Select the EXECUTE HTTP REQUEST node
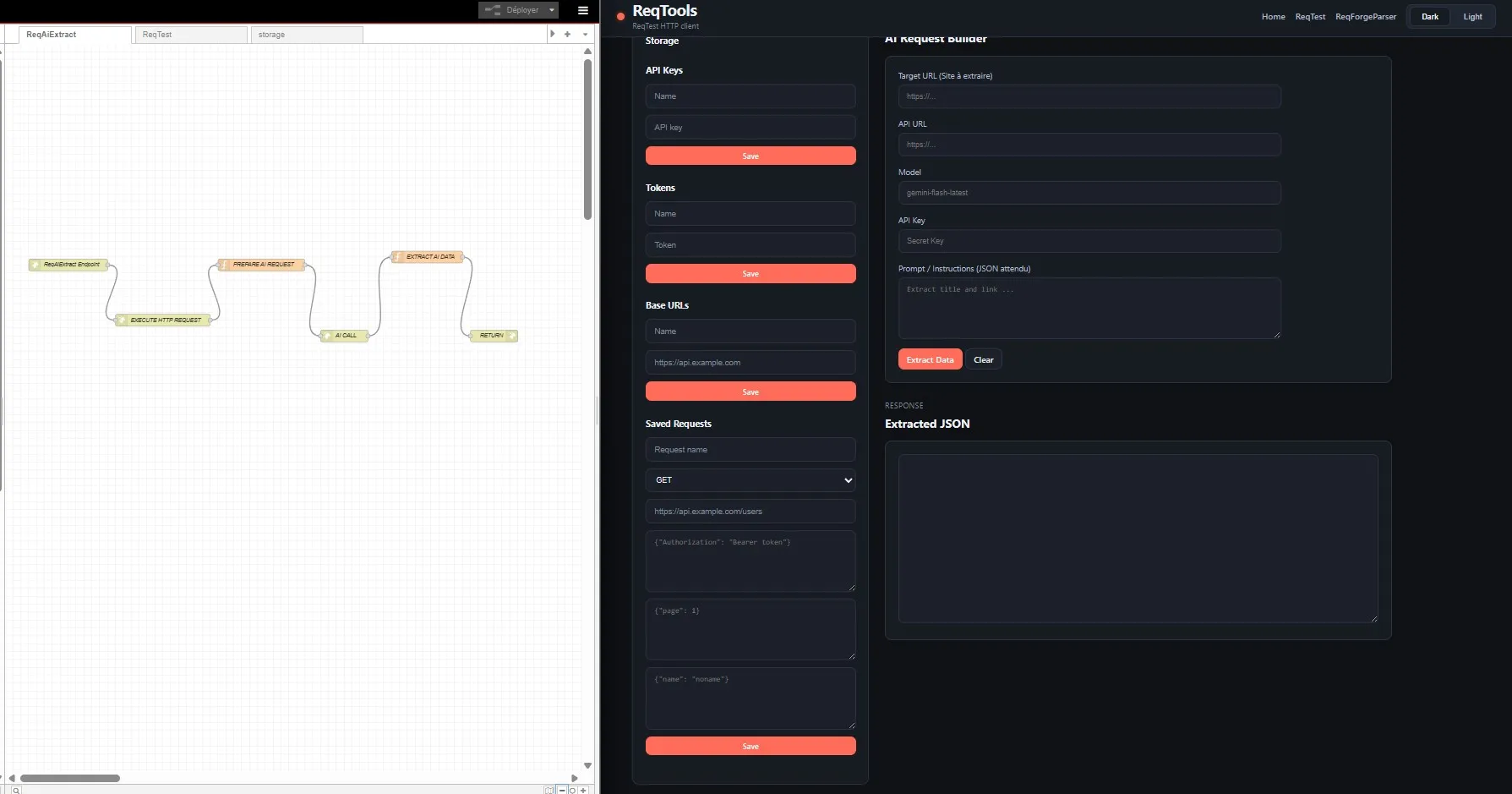The height and width of the screenshot is (794, 1512). pyautogui.click(x=162, y=320)
